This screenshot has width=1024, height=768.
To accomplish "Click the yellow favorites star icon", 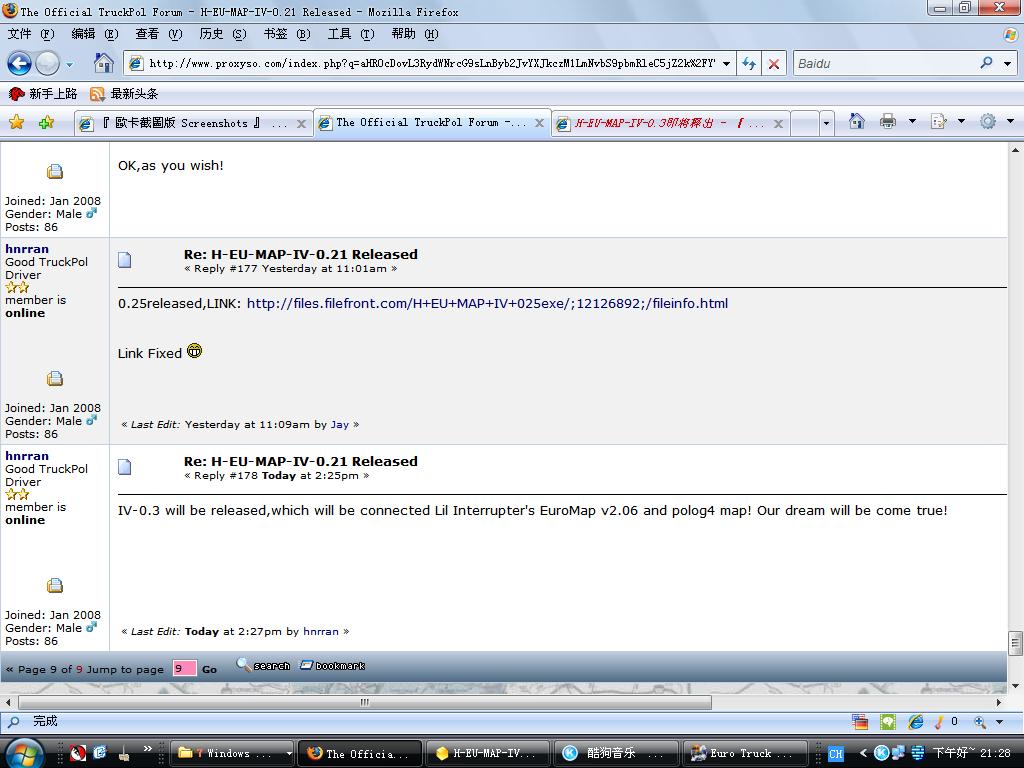I will click(x=16, y=122).
